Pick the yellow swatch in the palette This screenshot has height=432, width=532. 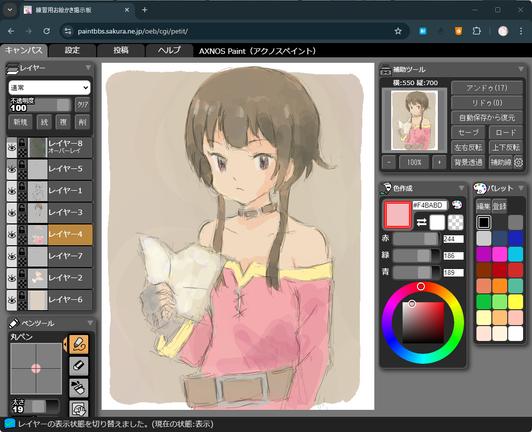[x=516, y=301]
